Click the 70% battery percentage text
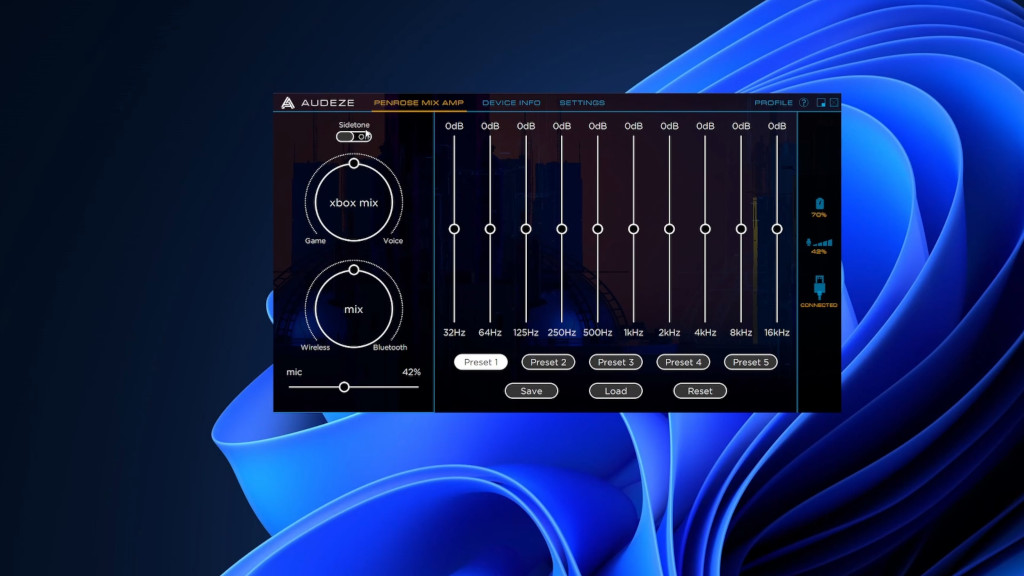Viewport: 1024px width, 576px height. pyautogui.click(x=819, y=215)
